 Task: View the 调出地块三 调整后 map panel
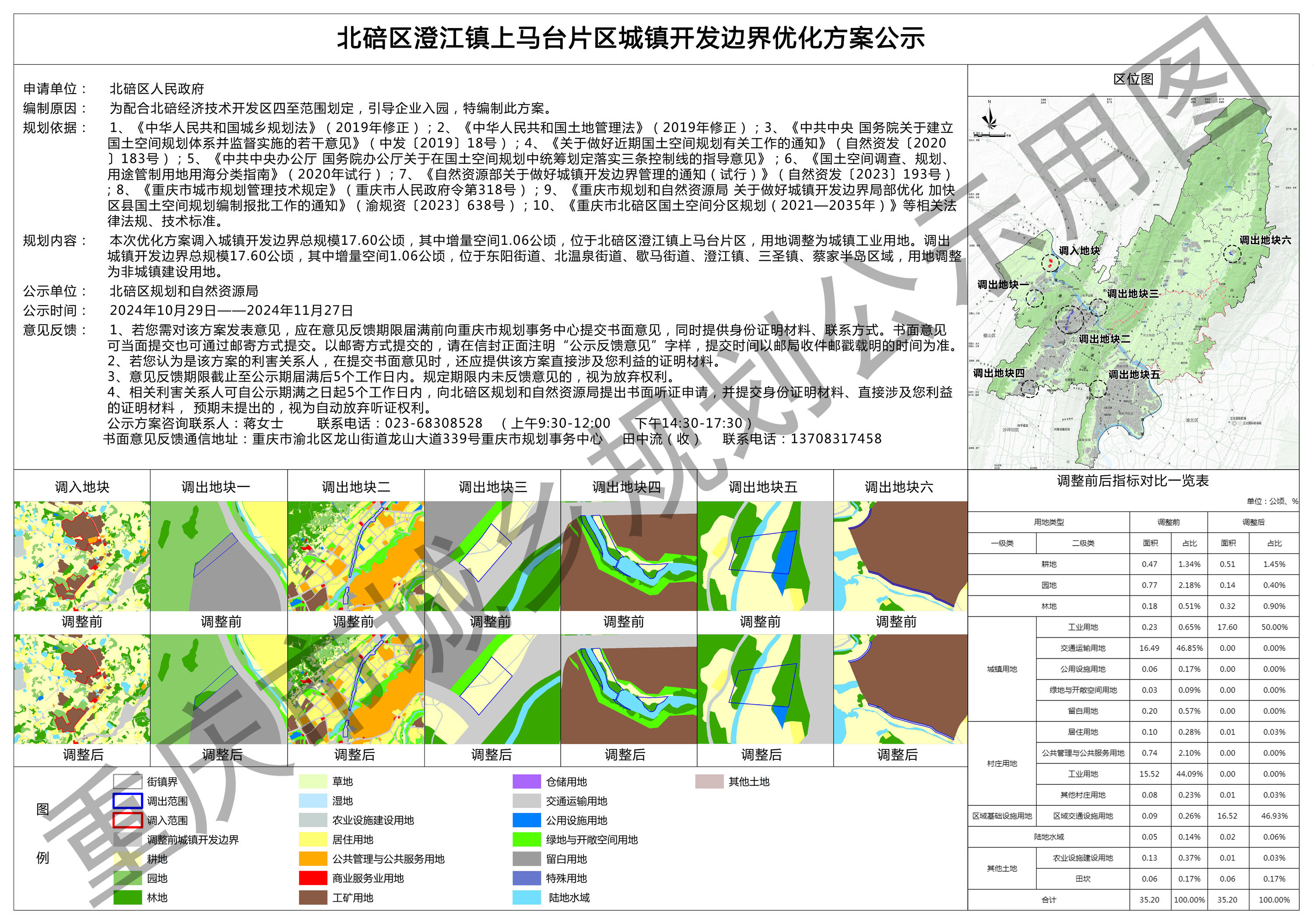pos(492,689)
